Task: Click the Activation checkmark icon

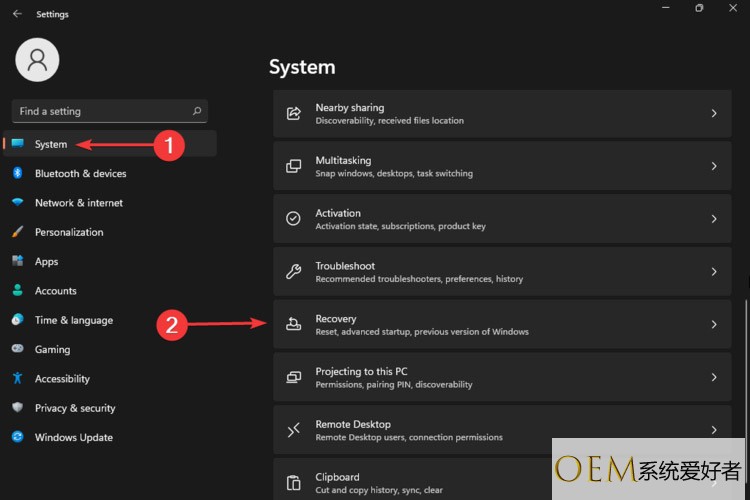Action: 294,219
